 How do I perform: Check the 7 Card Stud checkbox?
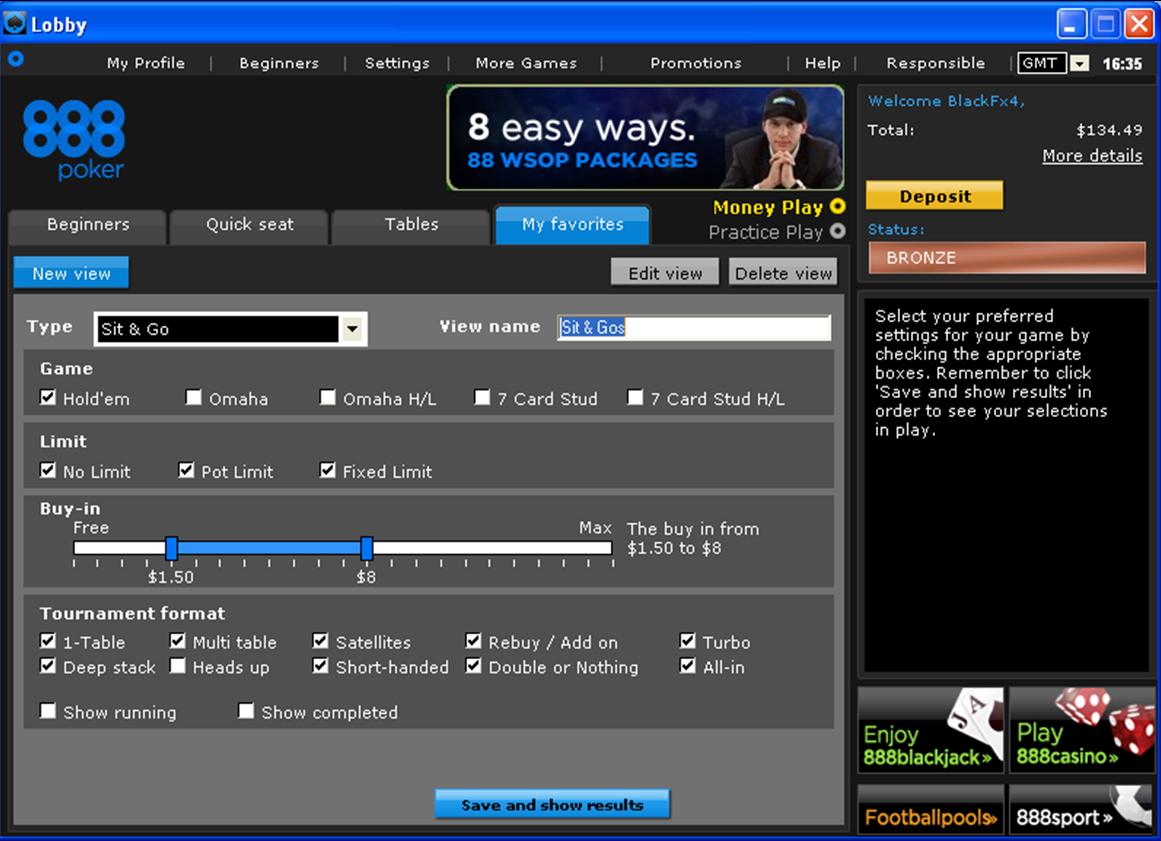pyautogui.click(x=482, y=398)
